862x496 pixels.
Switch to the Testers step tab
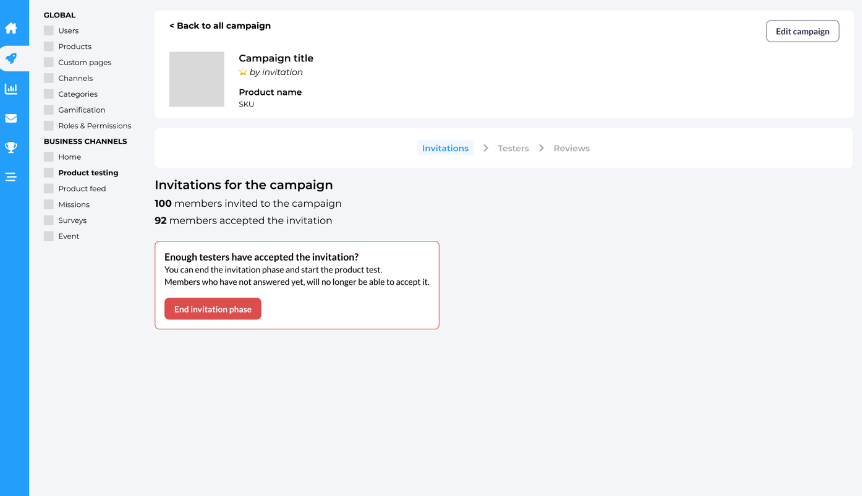(513, 148)
